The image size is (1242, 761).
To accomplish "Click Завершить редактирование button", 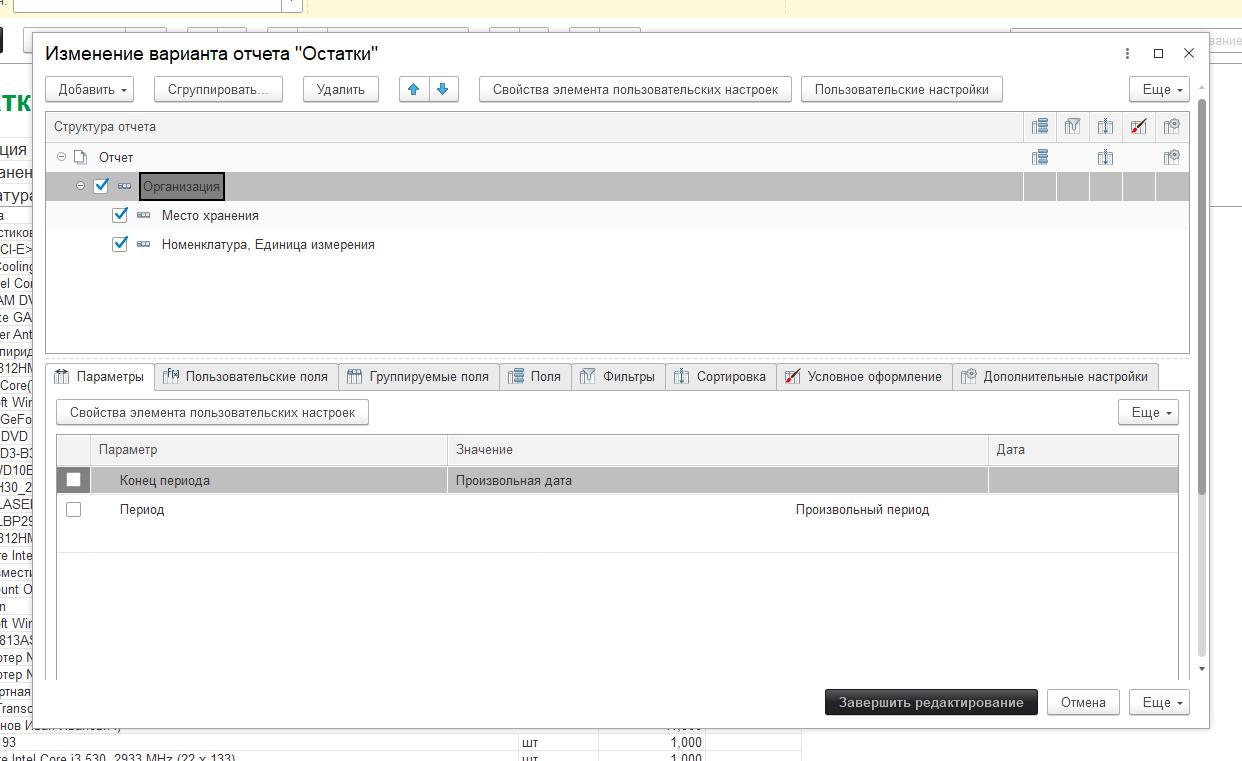I will pyautogui.click(x=931, y=702).
